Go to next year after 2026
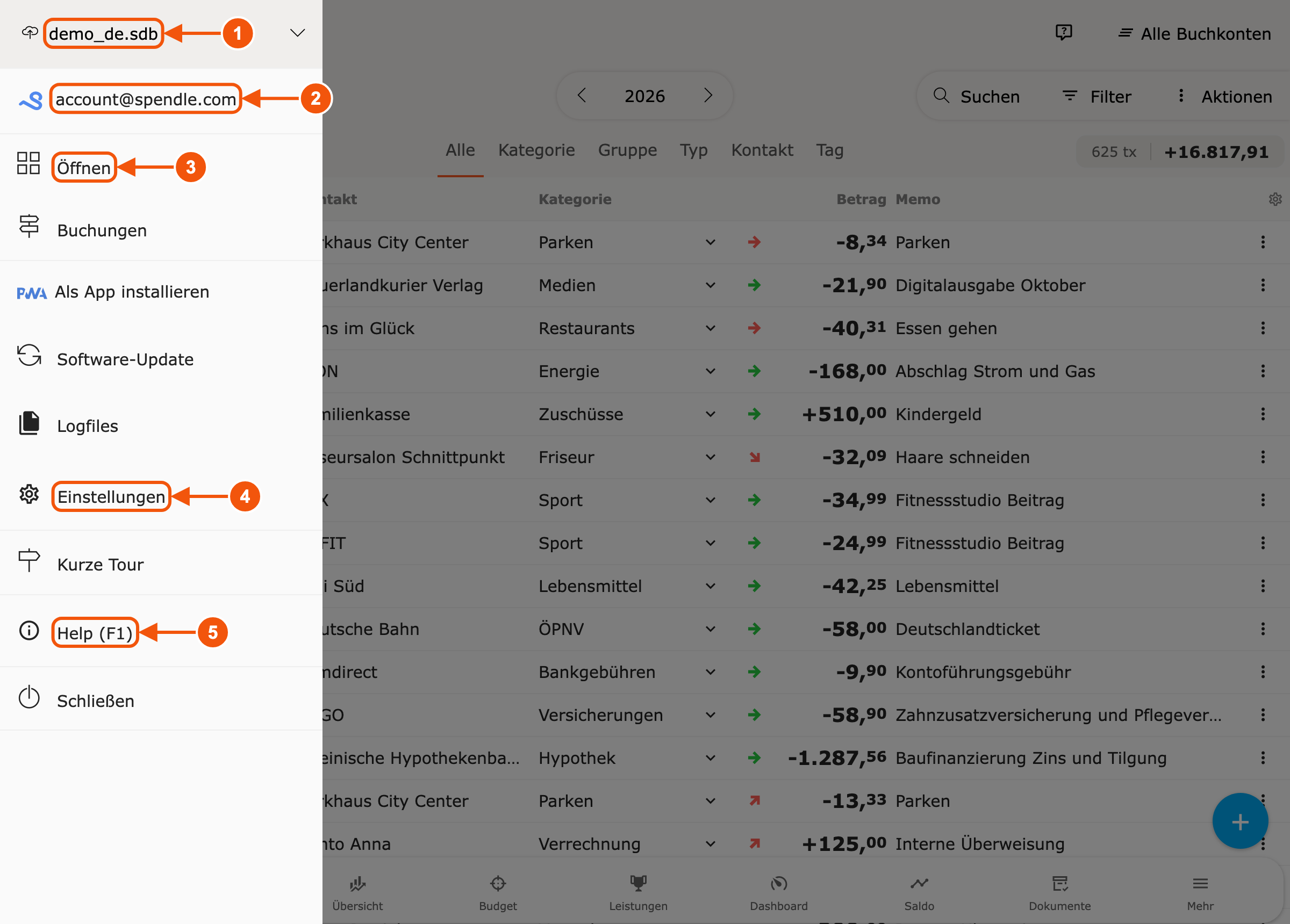1290x924 pixels. tap(708, 96)
